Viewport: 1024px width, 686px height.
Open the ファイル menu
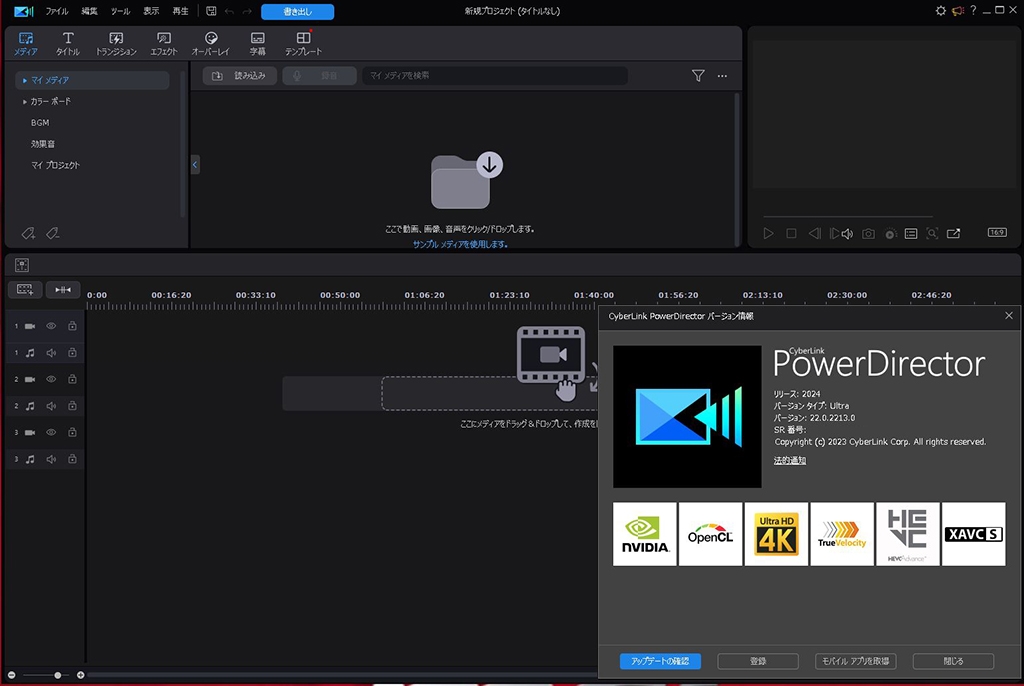coord(57,11)
